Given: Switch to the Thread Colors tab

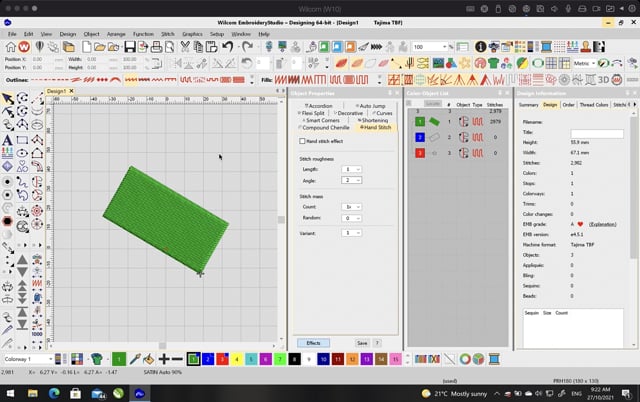Looking at the screenshot, I should 594,104.
